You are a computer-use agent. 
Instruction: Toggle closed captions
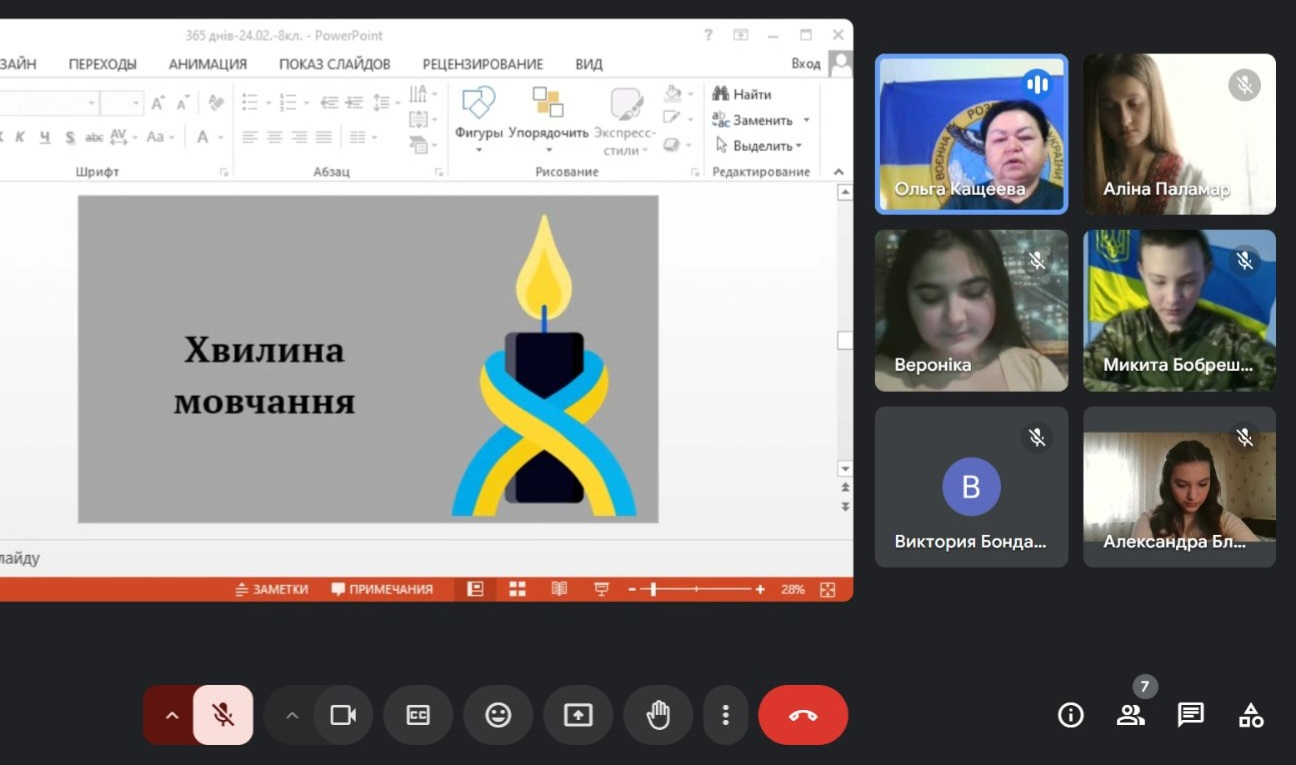418,715
